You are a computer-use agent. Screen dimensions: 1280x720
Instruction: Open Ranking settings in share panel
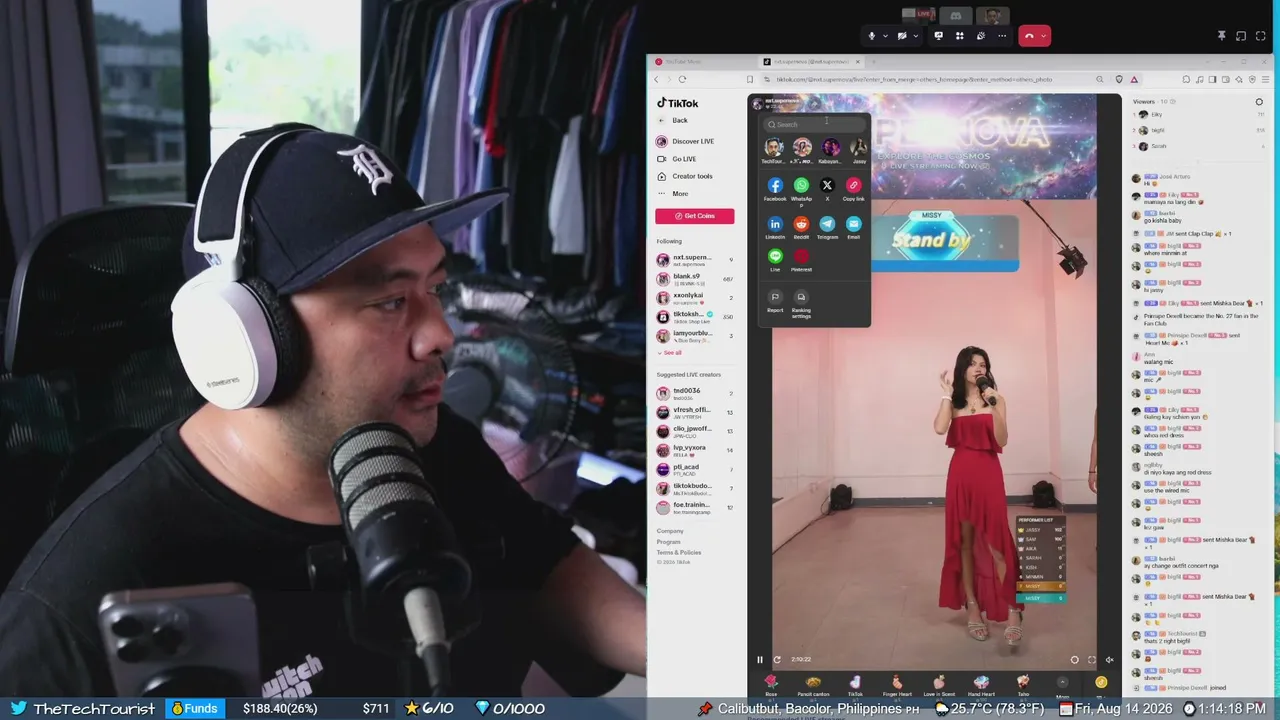tap(801, 304)
